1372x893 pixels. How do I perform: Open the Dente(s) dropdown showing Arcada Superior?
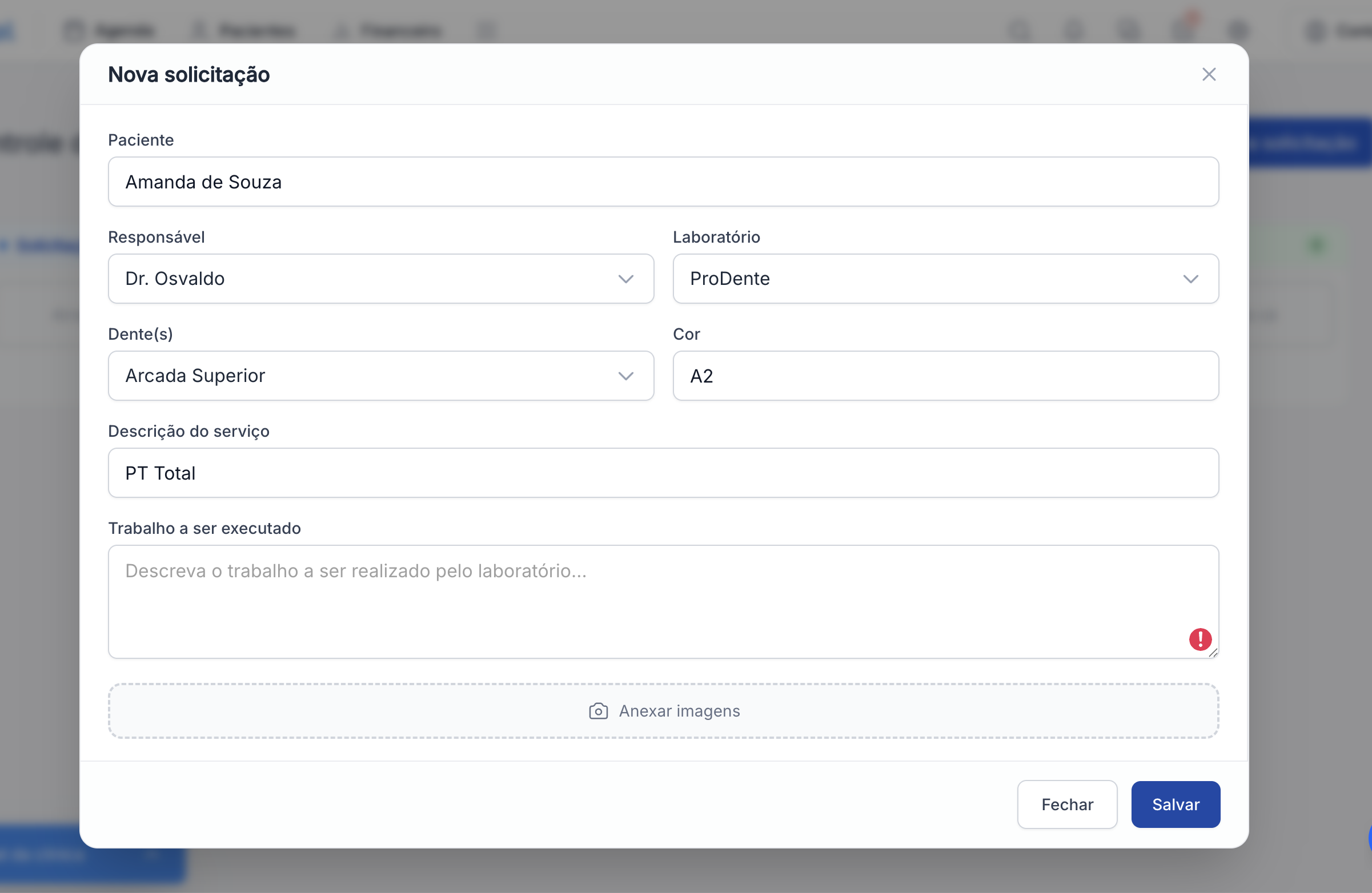[x=380, y=376]
